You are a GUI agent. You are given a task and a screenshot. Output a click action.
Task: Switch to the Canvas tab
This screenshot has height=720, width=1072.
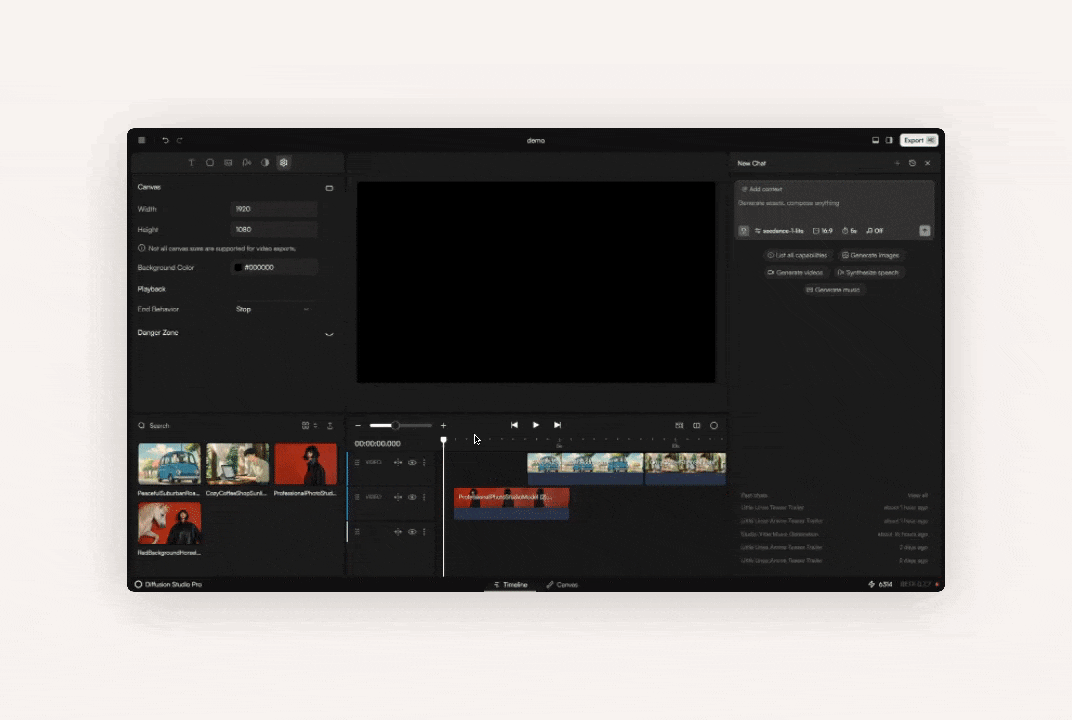pyautogui.click(x=561, y=584)
